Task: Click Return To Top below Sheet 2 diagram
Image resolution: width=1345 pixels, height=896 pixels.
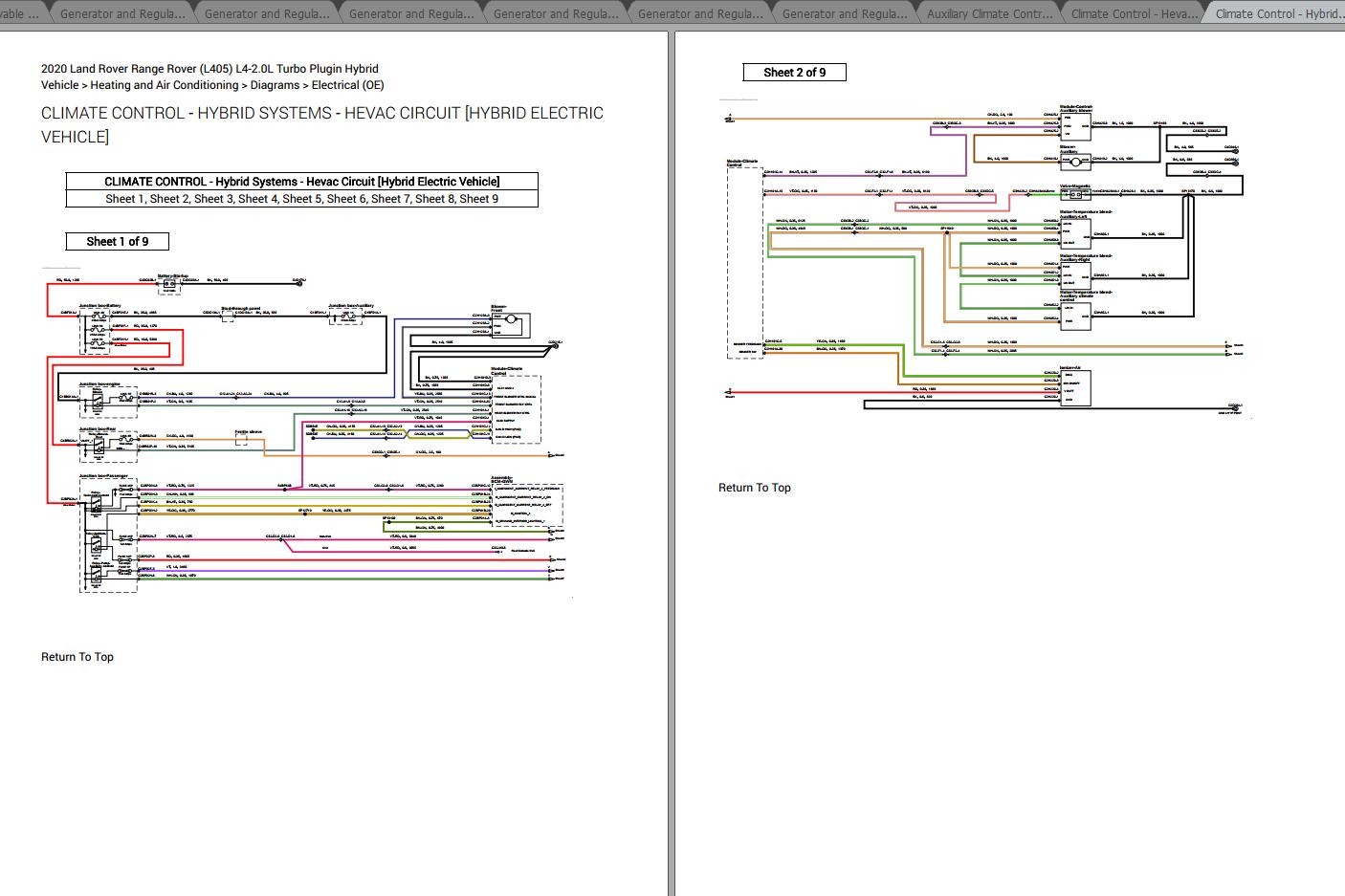Action: tap(755, 488)
